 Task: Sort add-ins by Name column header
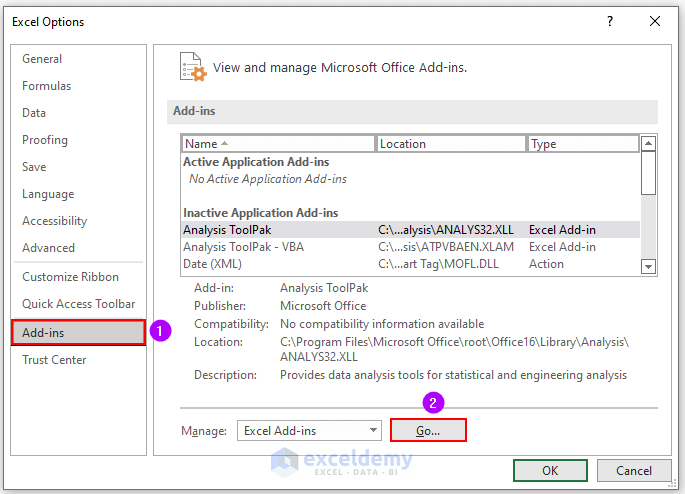[x=278, y=144]
